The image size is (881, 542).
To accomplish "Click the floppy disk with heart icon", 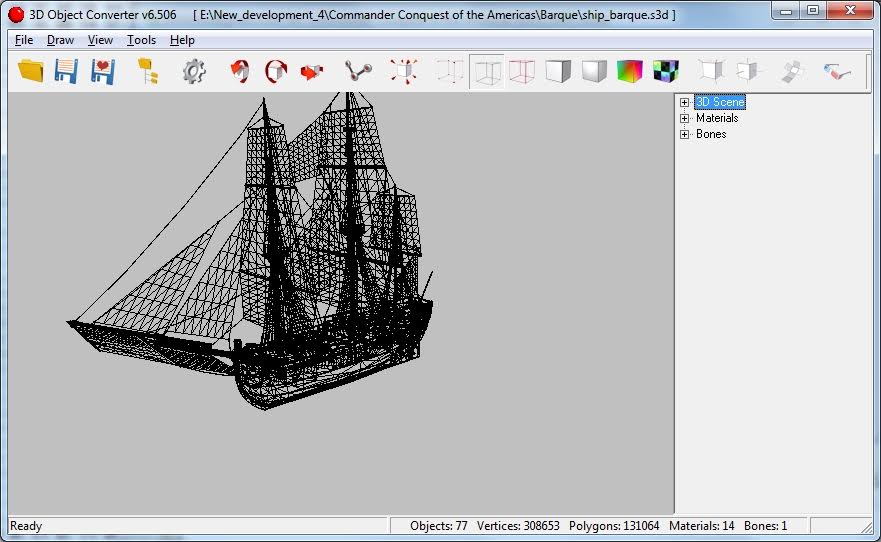I will click(102, 71).
